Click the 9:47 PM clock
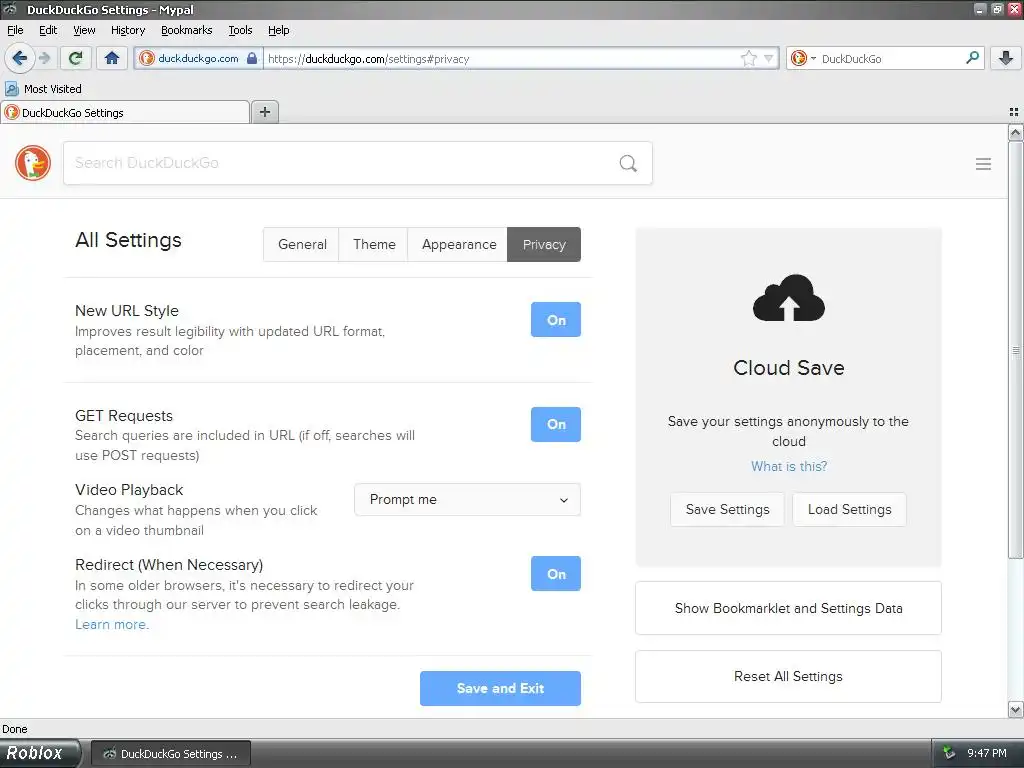 987,753
